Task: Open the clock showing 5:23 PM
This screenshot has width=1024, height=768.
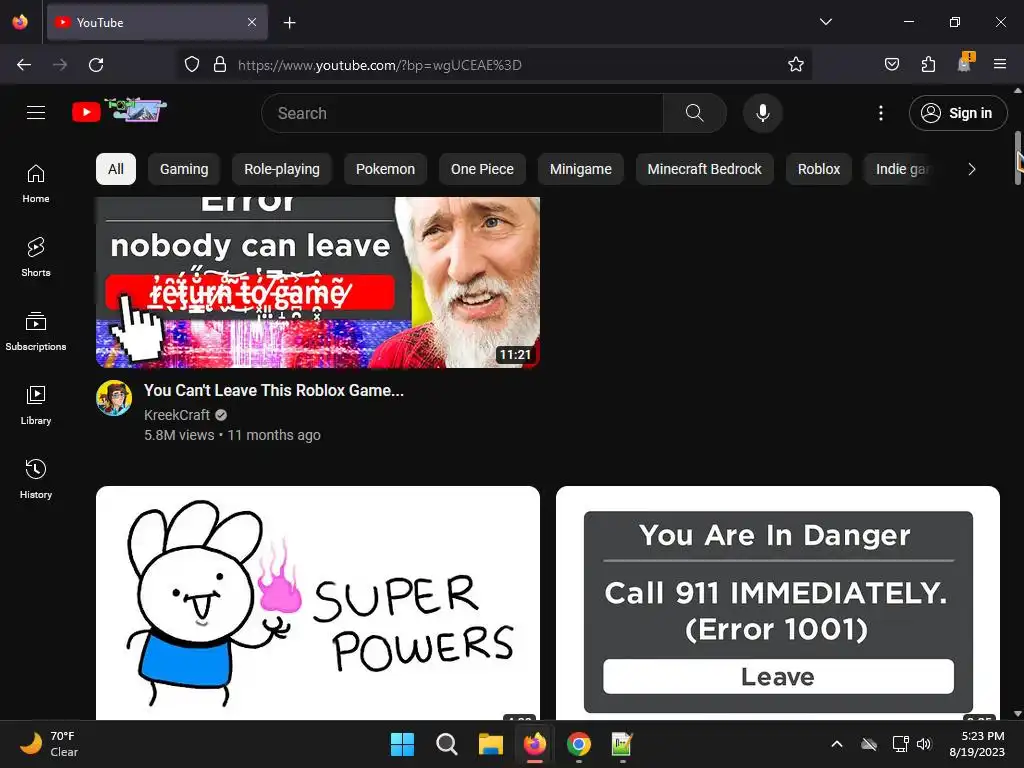Action: (978, 744)
